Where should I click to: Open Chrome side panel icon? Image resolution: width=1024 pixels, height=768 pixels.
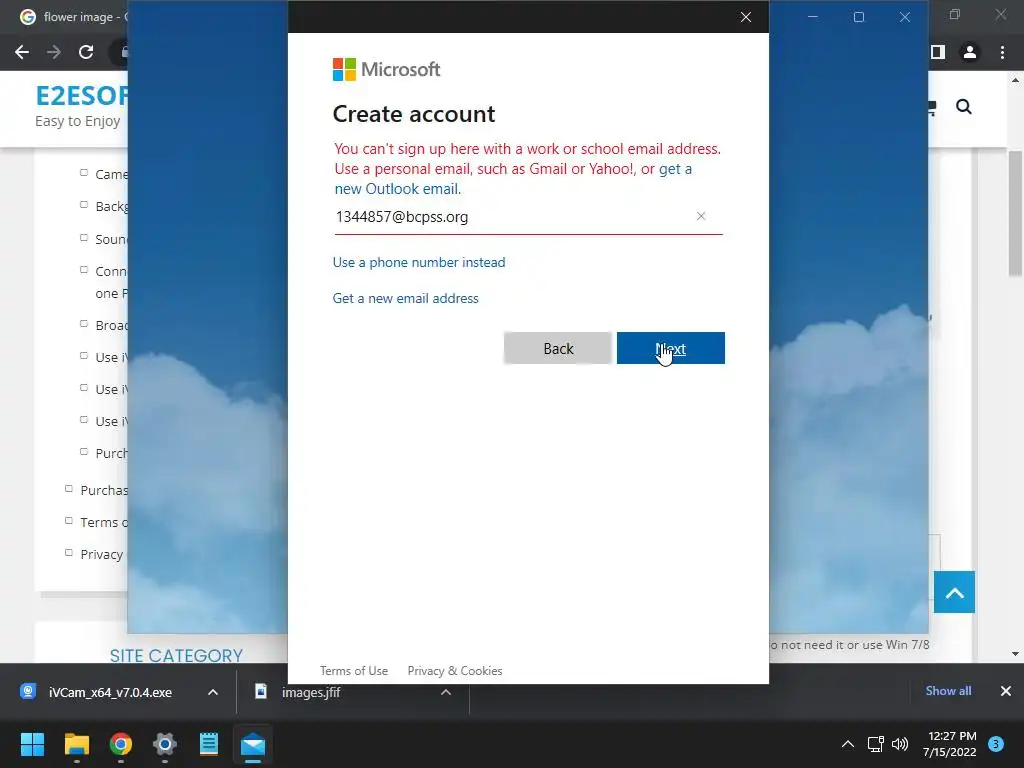click(x=938, y=52)
